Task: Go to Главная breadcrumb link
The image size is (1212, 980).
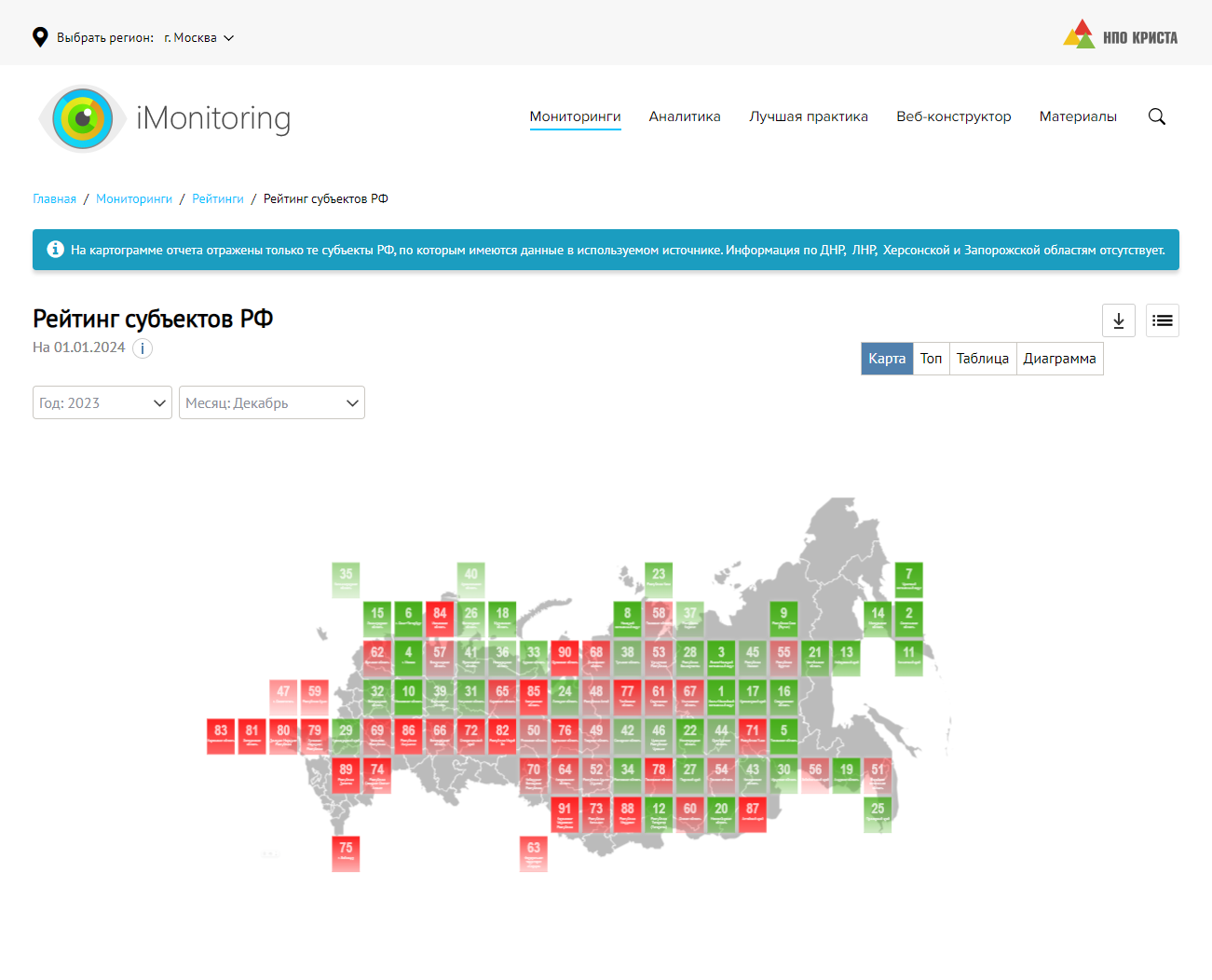Action: [54, 199]
